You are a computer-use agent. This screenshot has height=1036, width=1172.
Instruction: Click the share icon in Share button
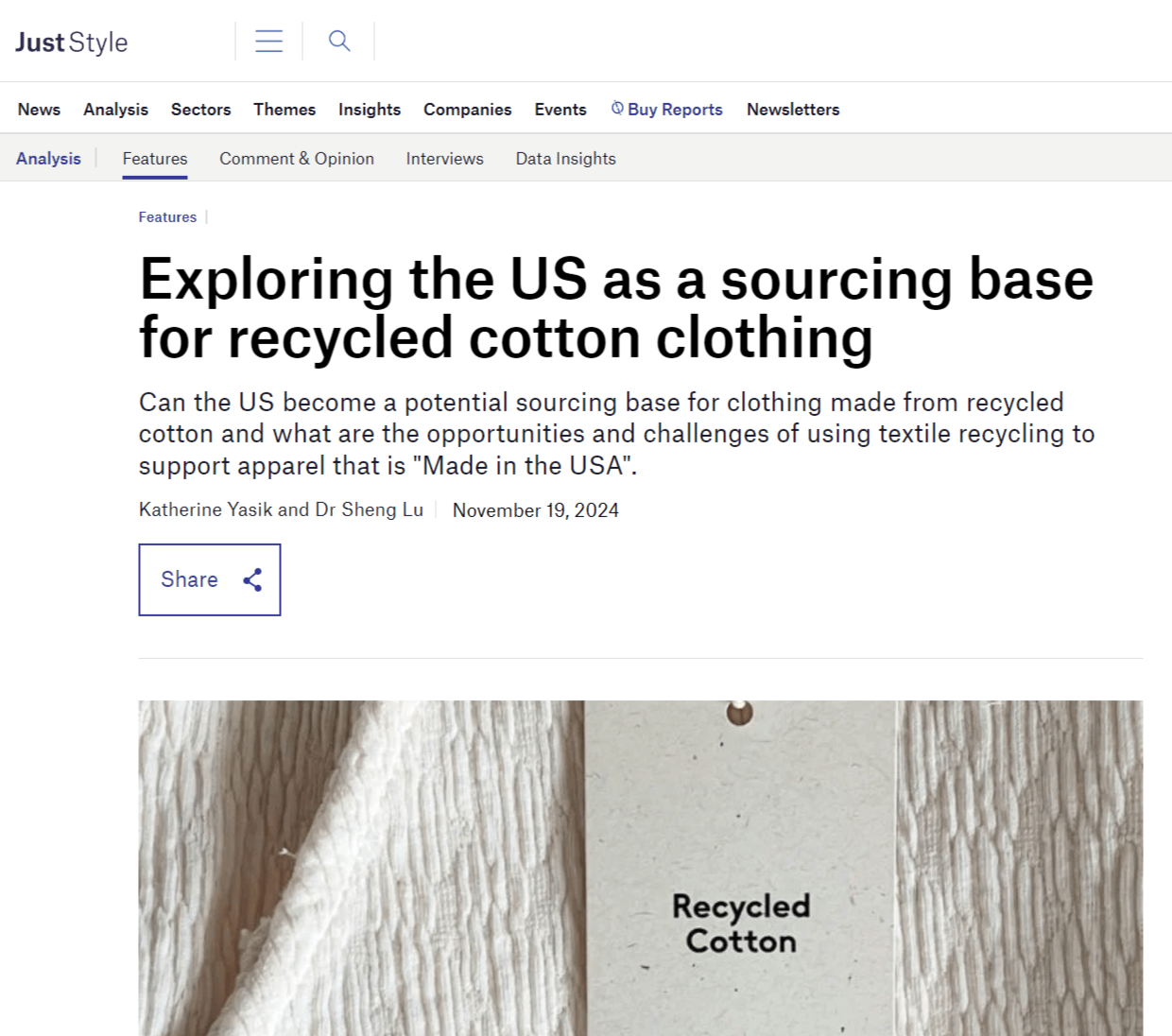[252, 579]
